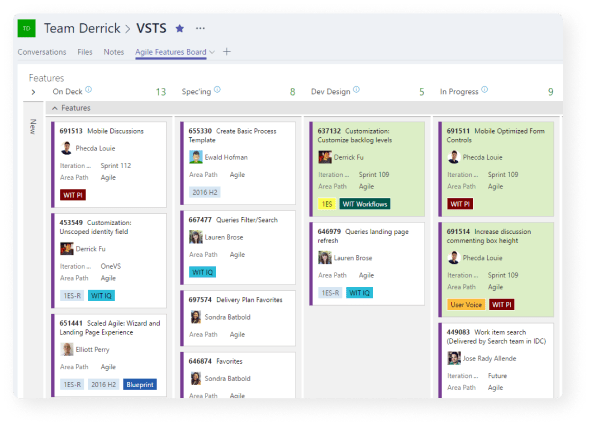Screen dimensions: 590x426
Task: Switch to the Notes tab
Action: point(114,52)
